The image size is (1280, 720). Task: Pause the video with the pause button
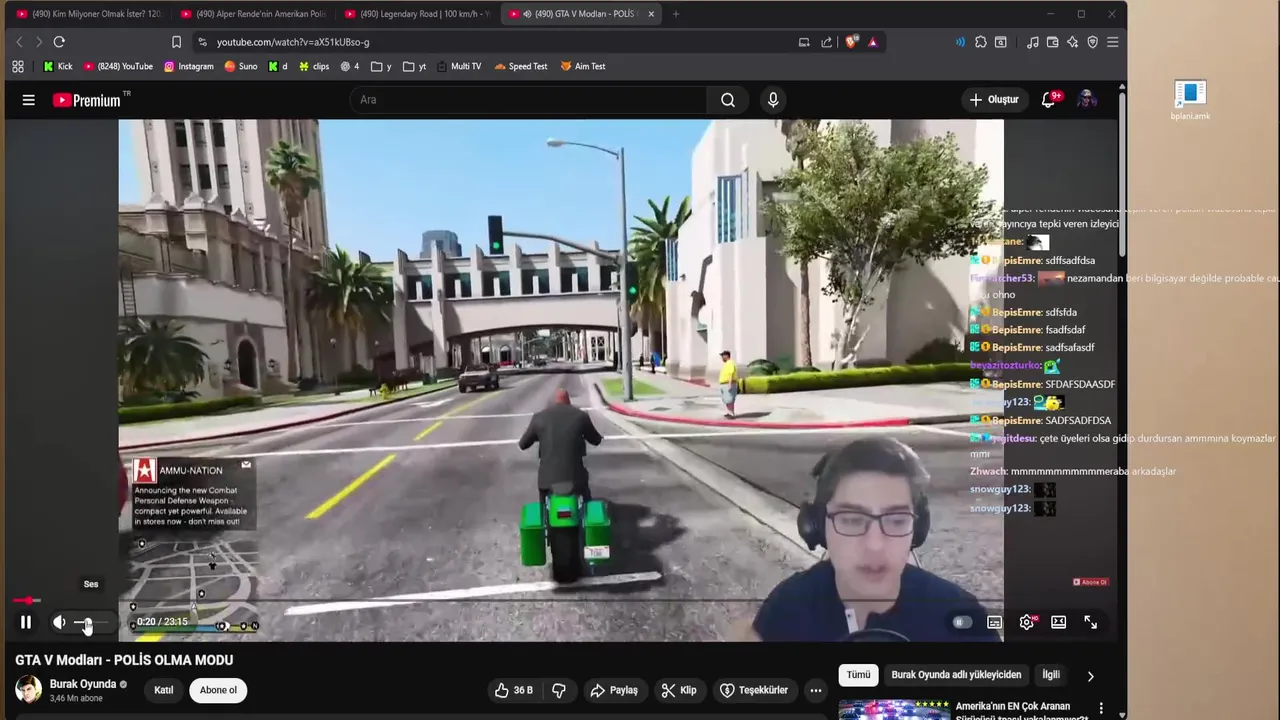pyautogui.click(x=26, y=622)
